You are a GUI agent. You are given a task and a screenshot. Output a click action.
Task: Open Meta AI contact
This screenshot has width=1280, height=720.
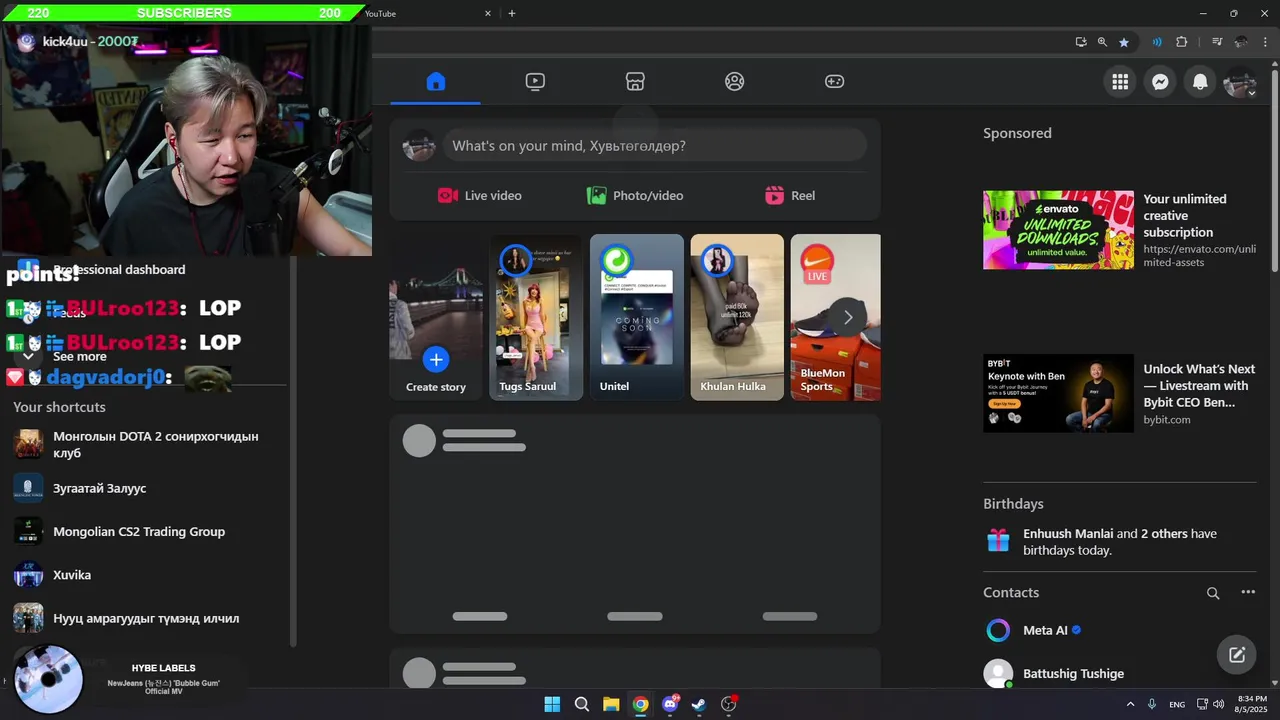[x=1120, y=630]
